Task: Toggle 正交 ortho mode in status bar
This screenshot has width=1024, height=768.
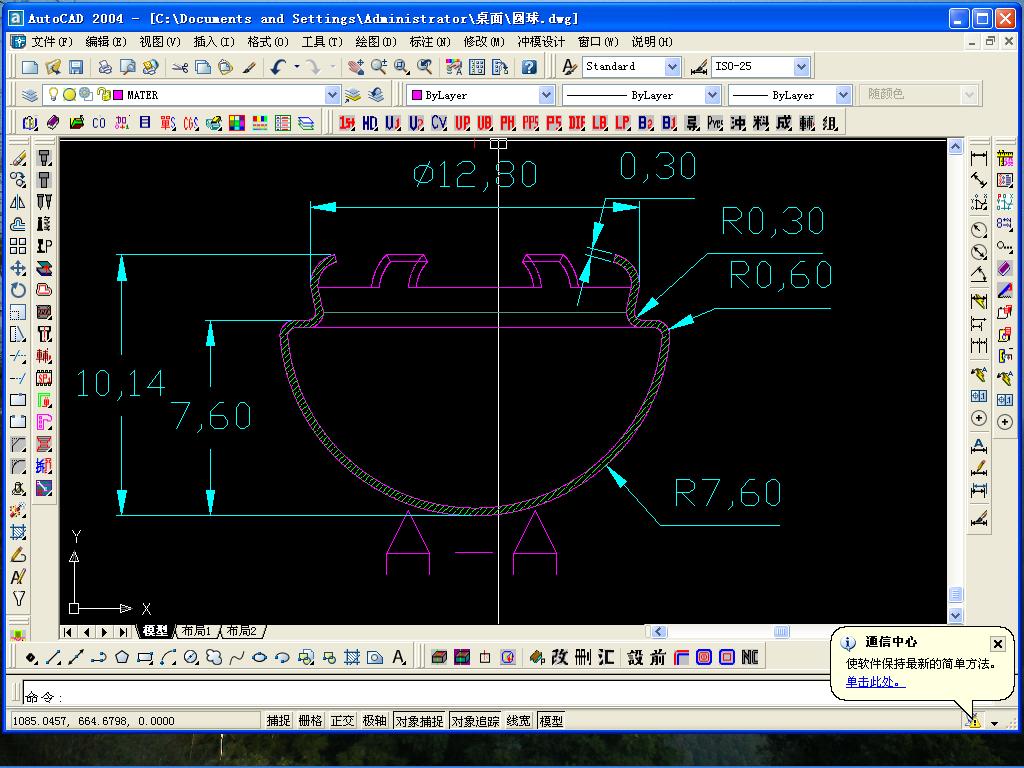Action: click(342, 721)
